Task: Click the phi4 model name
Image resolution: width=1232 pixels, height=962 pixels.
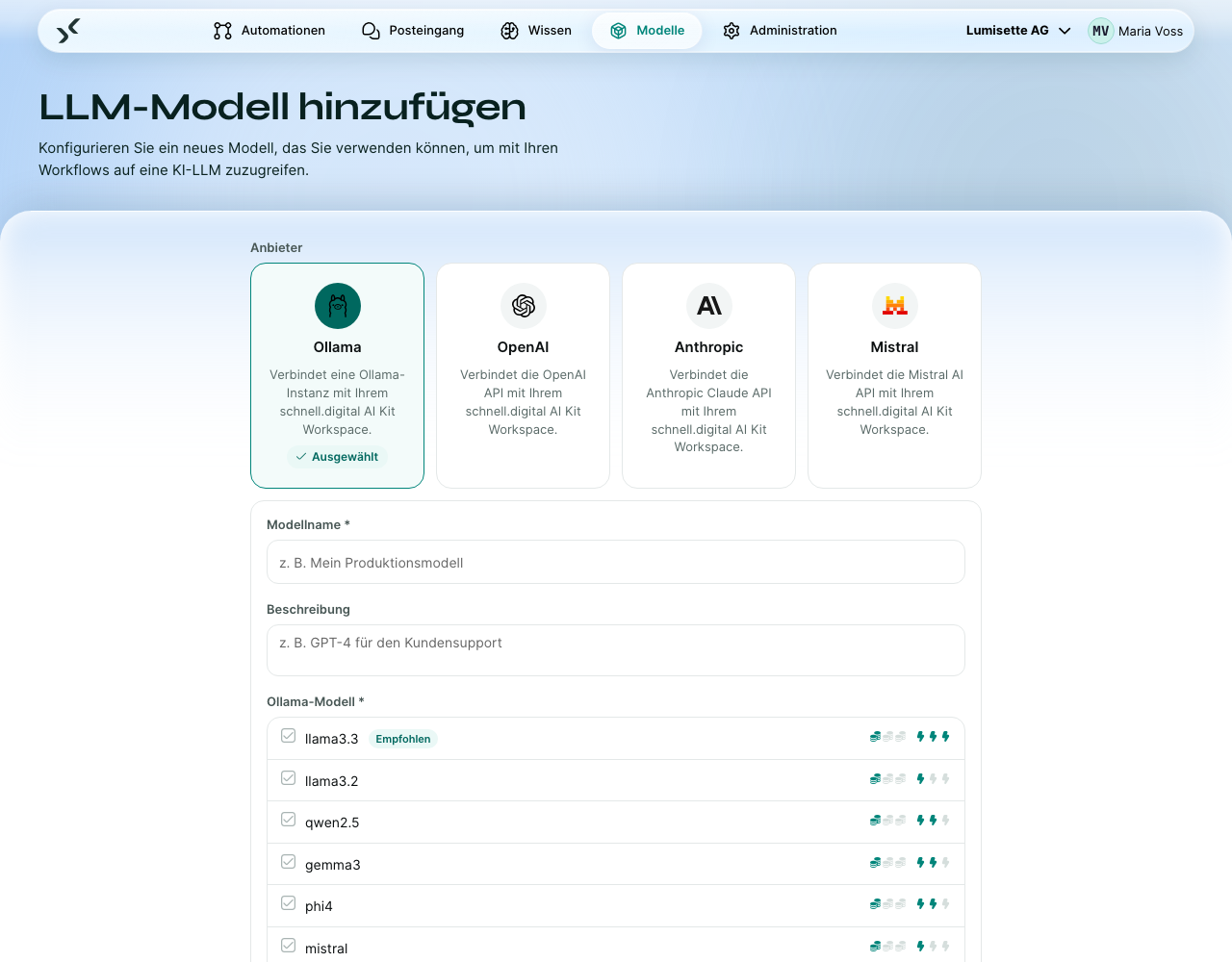Action: tap(319, 906)
